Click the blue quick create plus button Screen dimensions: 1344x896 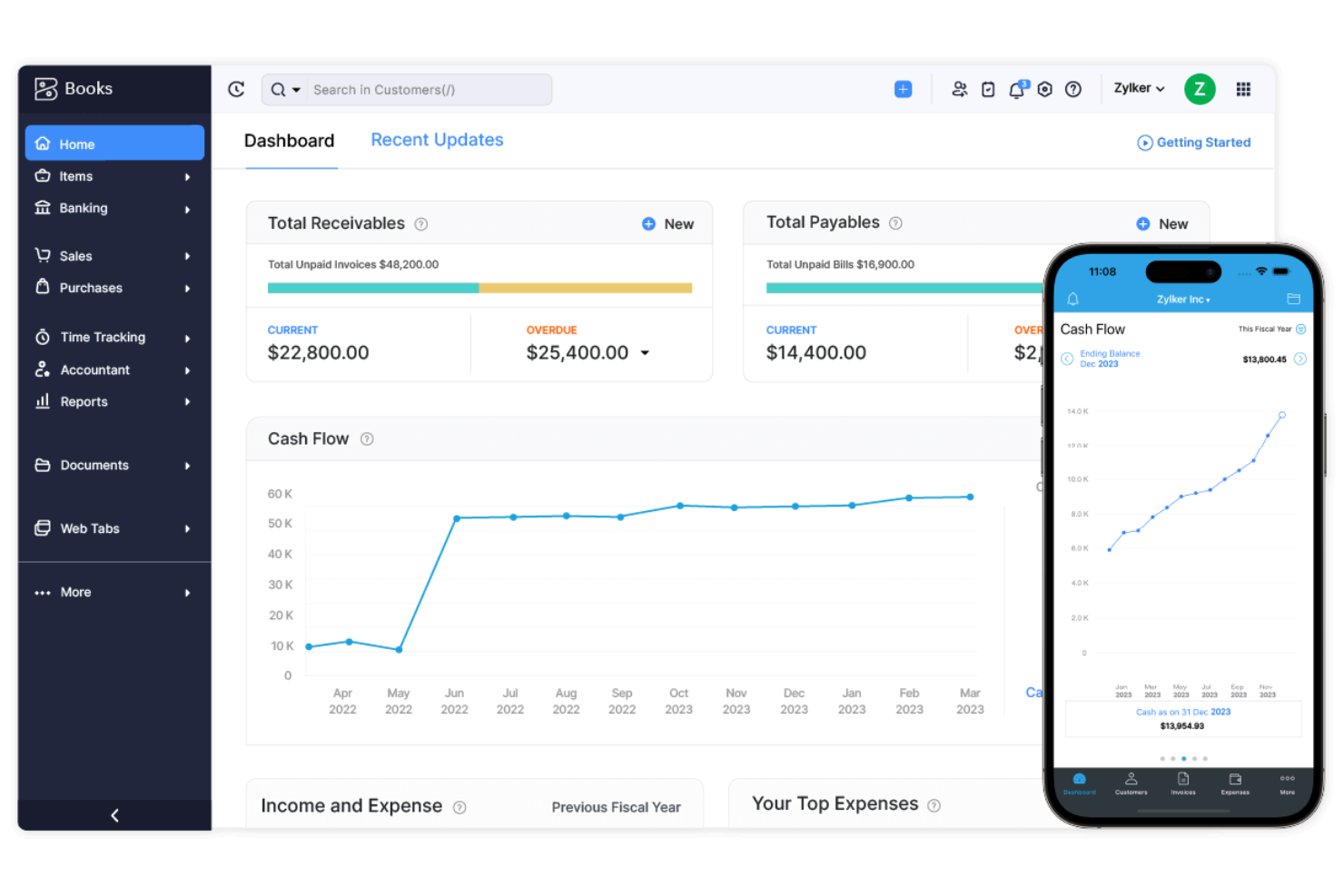[x=903, y=89]
